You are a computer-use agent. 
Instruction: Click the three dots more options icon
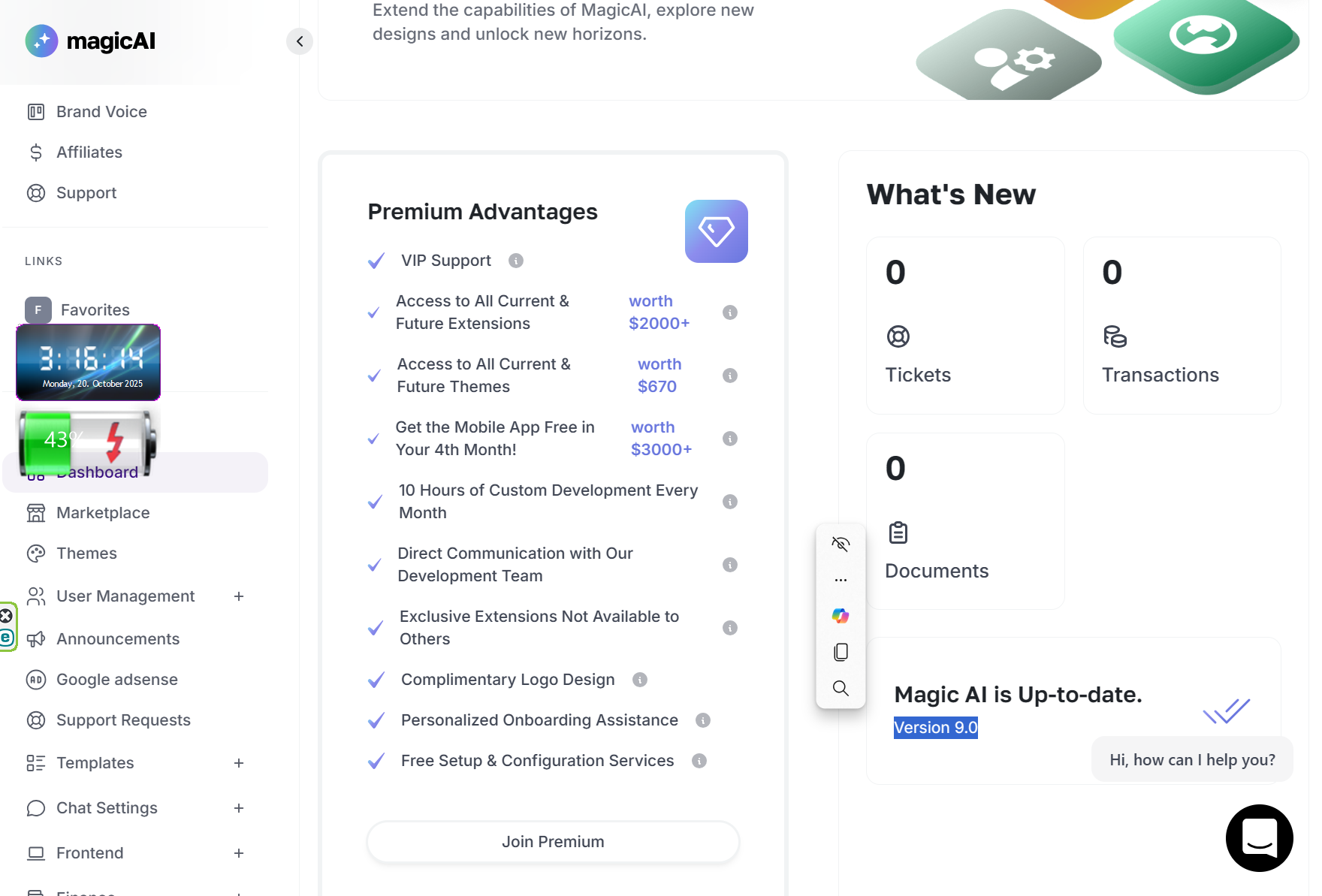pyautogui.click(x=841, y=580)
